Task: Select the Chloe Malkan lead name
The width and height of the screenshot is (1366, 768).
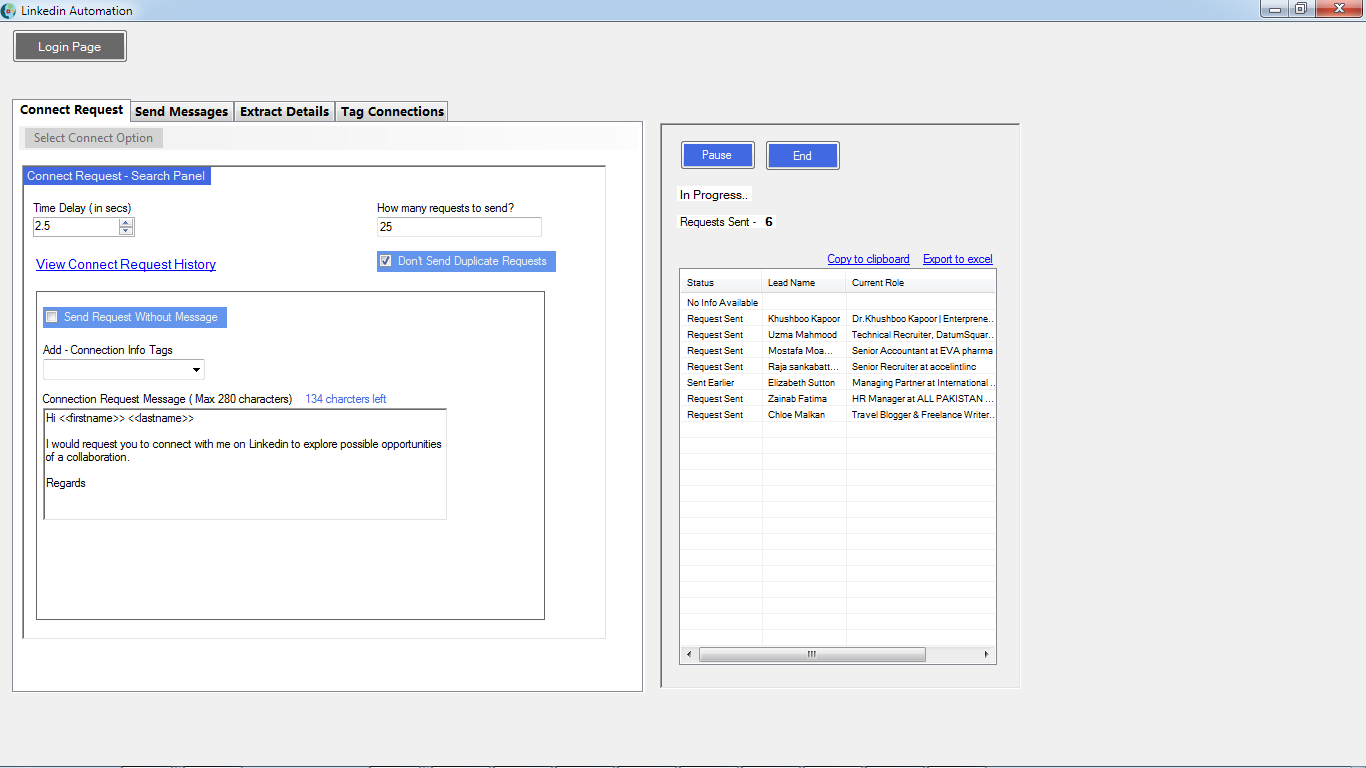Action: [804, 414]
